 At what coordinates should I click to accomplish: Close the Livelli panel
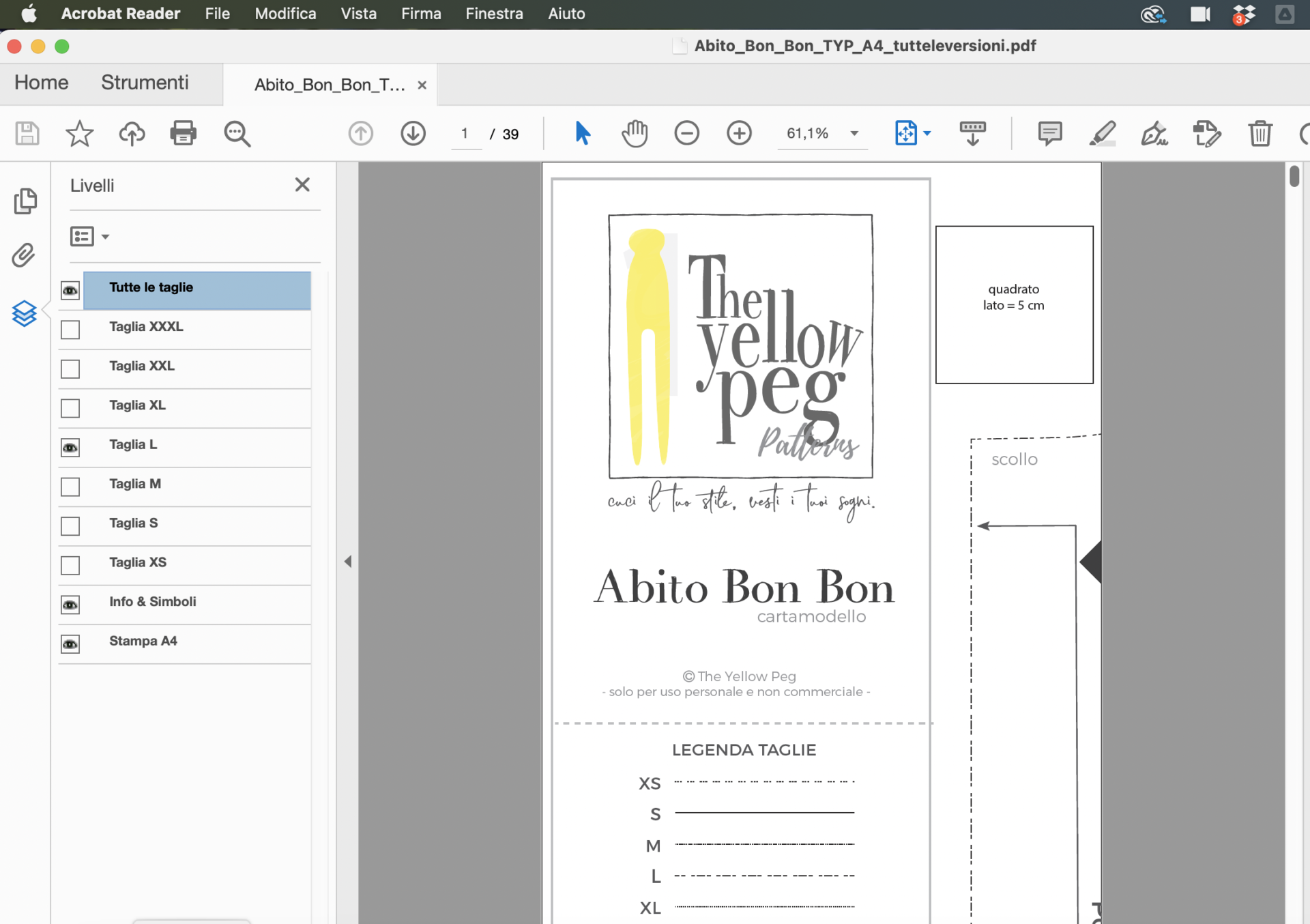coord(302,185)
